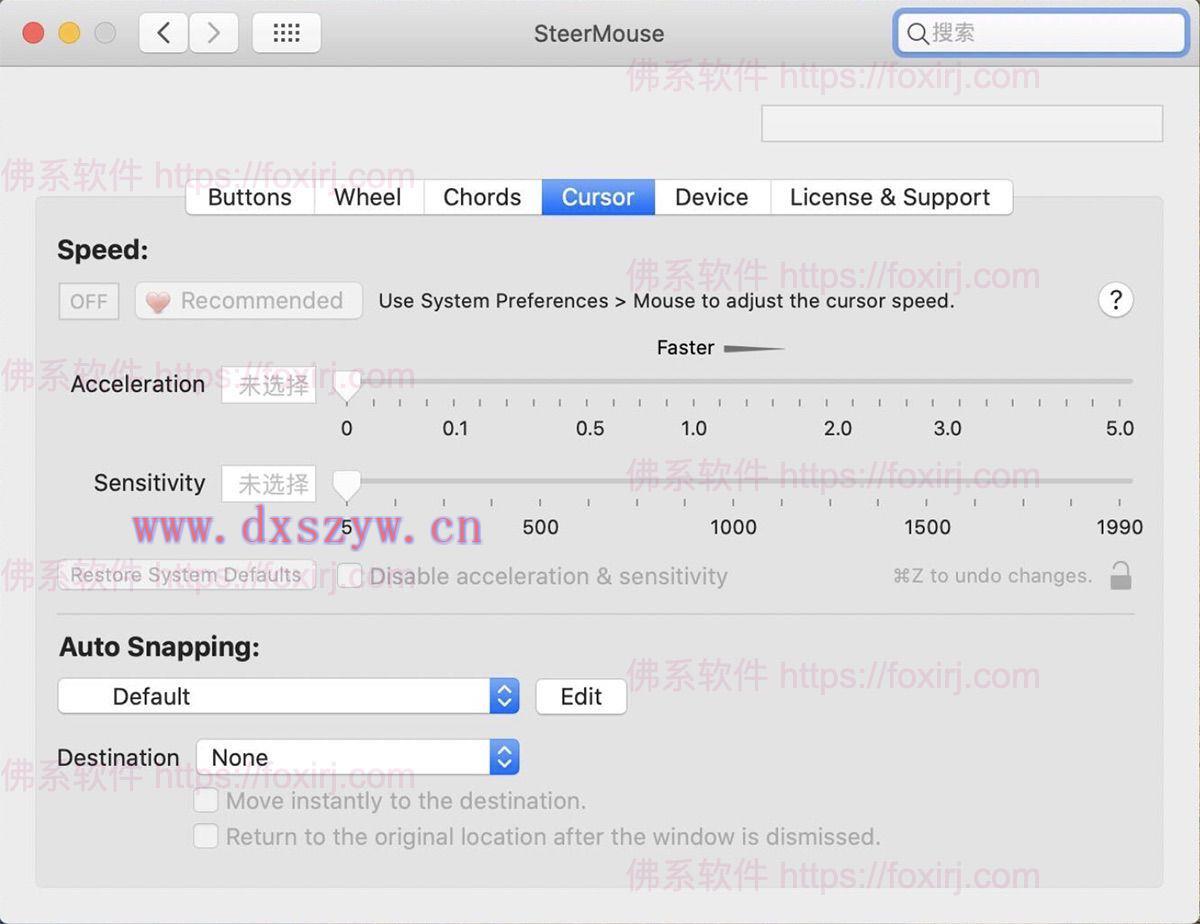The height and width of the screenshot is (924, 1200).
Task: Click the '1000' sensitivity scale value
Action: 733,527
